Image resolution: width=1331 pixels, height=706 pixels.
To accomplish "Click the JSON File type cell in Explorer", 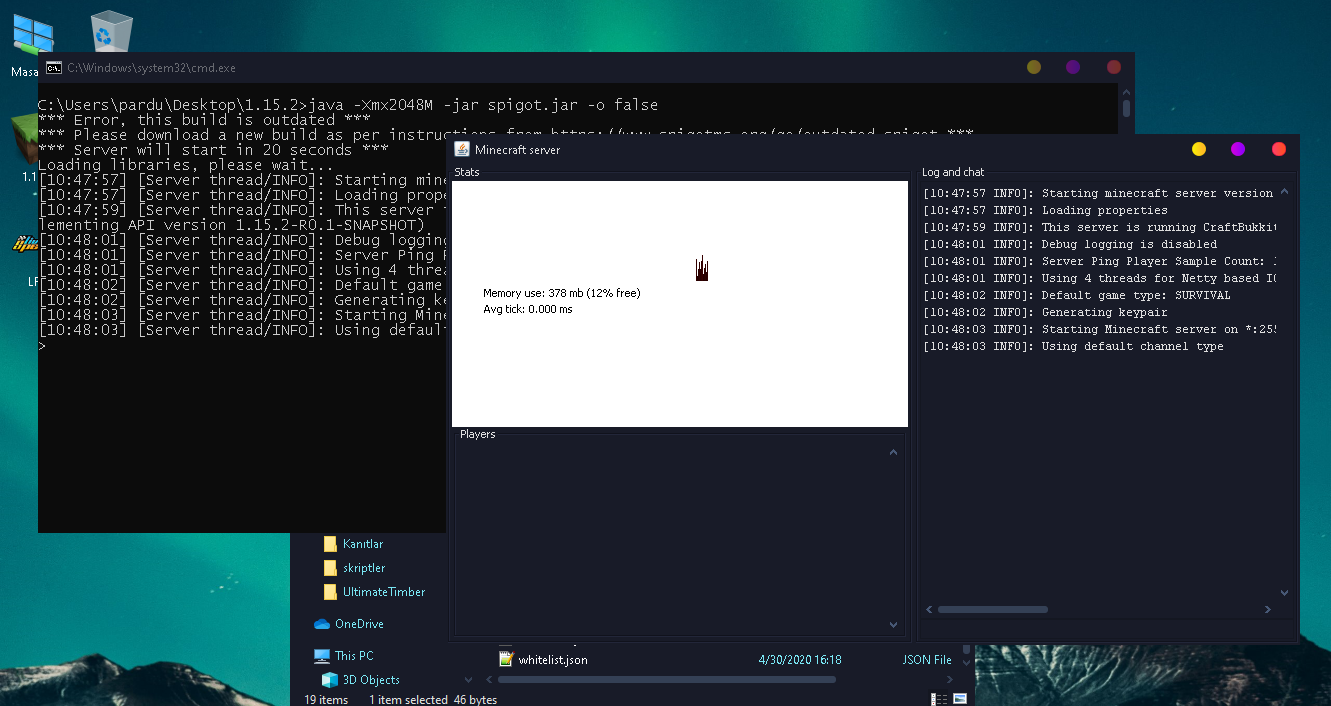I will tap(927, 660).
